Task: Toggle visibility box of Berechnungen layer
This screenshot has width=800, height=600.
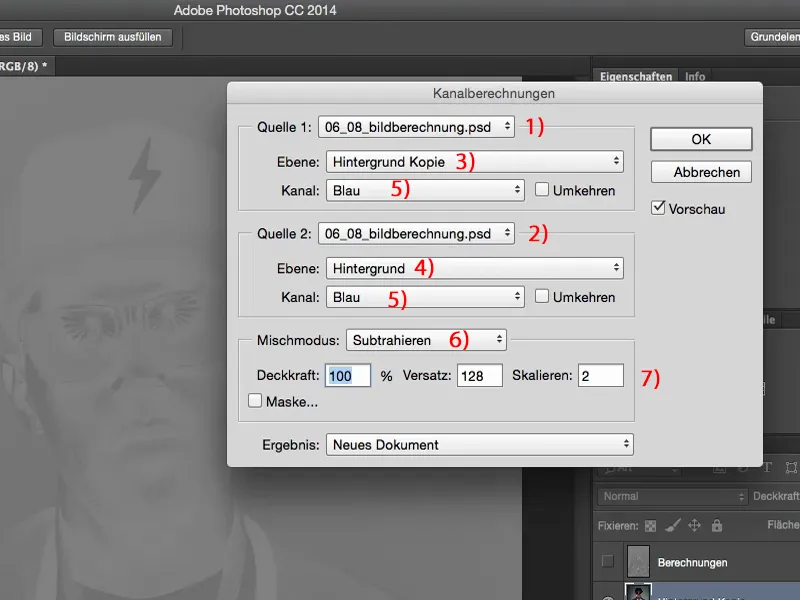Action: tap(608, 562)
